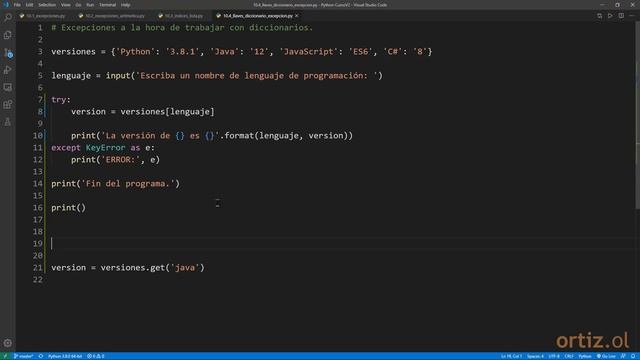This screenshot has width=640, height=360.
Task: Change indentation via Spaces: 4
Action: [x=535, y=356]
